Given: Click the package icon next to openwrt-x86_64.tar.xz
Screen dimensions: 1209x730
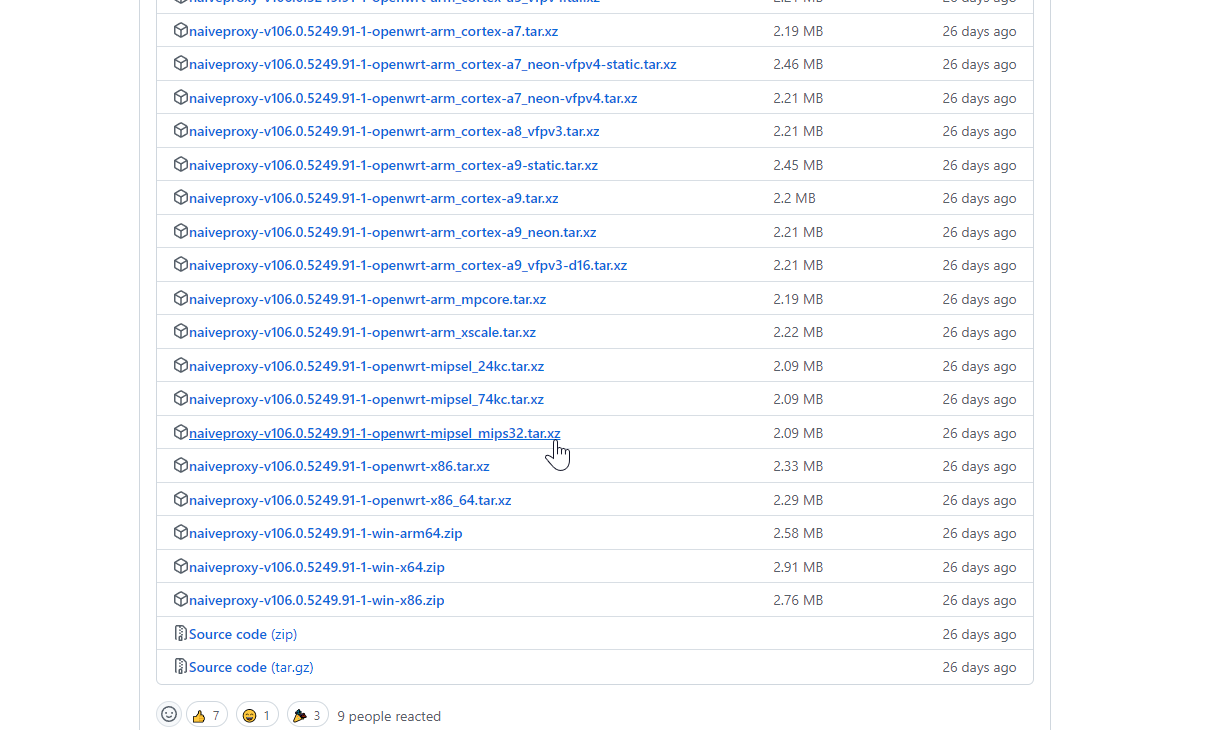Looking at the screenshot, I should coord(181,499).
